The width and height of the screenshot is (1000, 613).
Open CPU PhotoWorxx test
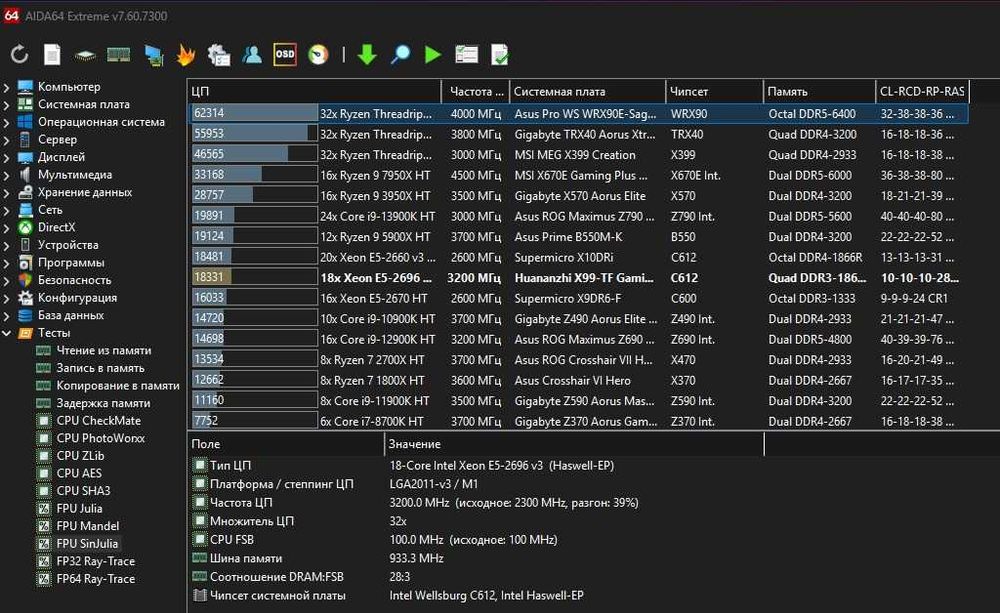pos(100,438)
